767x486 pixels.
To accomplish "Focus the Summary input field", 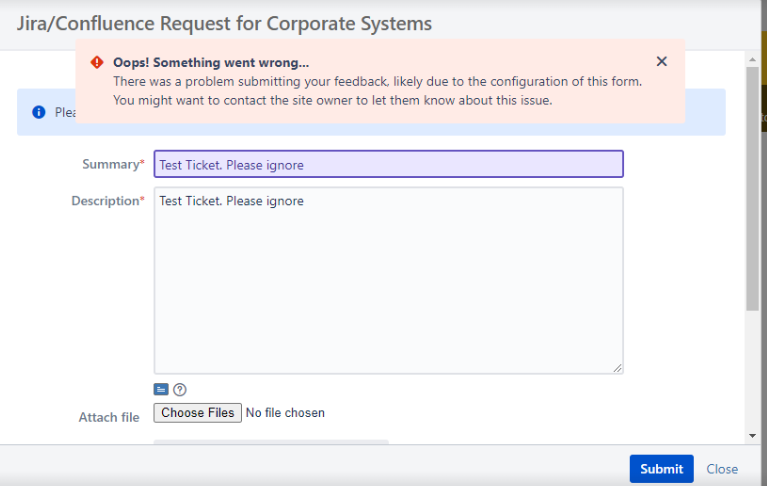I will 388,164.
